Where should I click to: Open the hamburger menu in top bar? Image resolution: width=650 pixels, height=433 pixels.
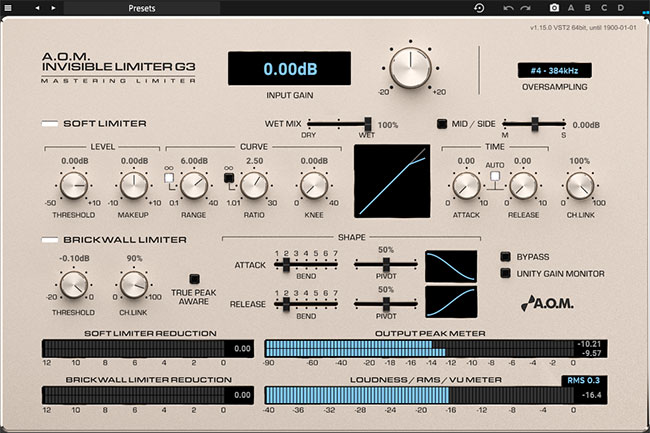8,8
